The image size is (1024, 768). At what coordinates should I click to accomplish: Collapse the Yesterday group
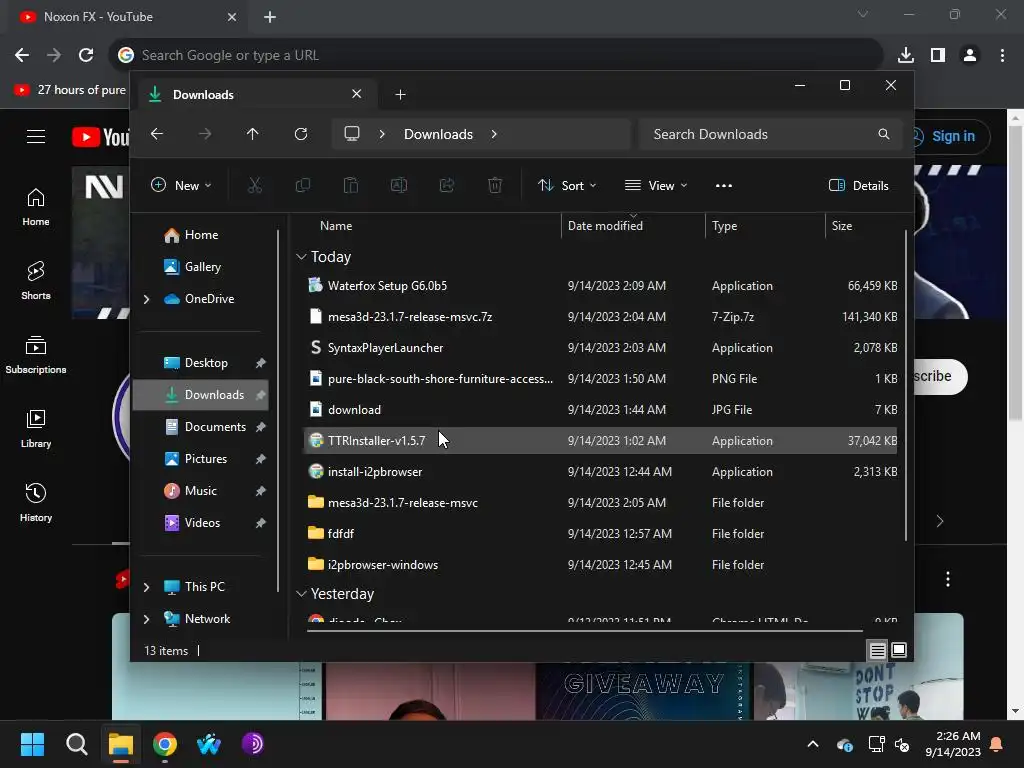[301, 594]
